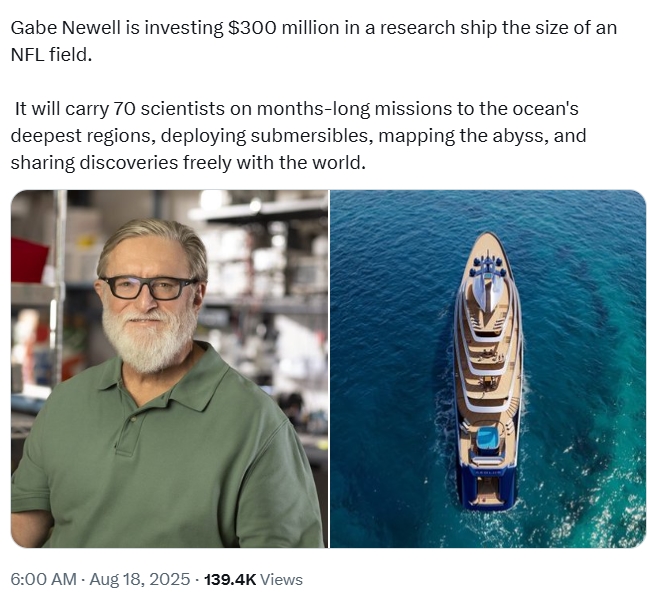Click the blue pool on ship's stern
Image resolution: width=648 pixels, height=602 pixels.
pos(487,438)
